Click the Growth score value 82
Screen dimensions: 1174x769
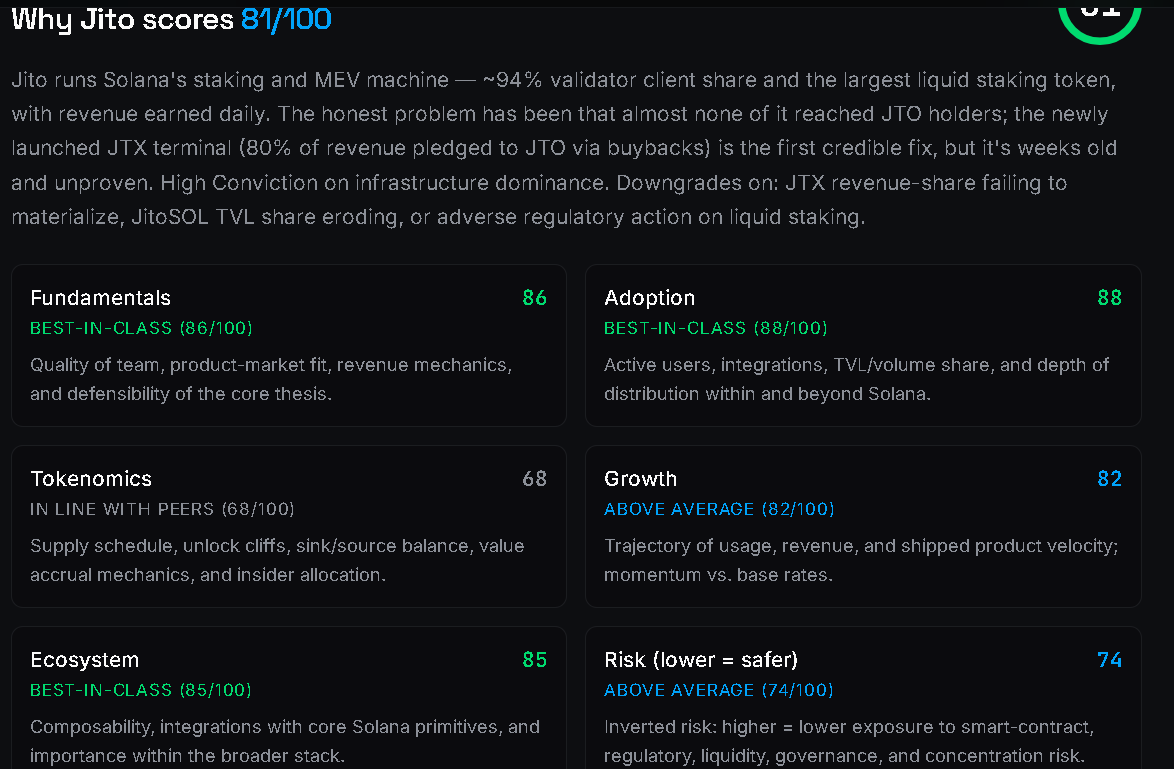pos(1110,479)
